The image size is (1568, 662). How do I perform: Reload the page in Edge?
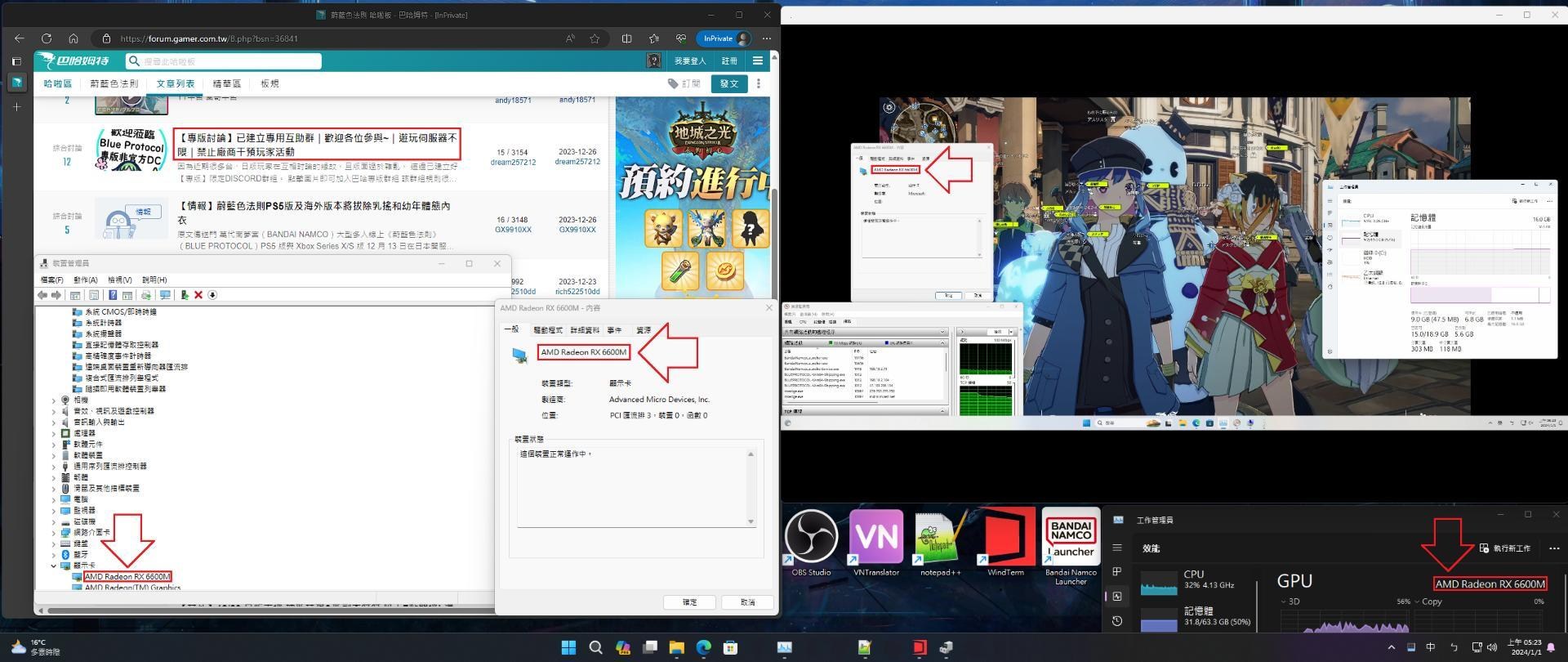click(x=47, y=38)
